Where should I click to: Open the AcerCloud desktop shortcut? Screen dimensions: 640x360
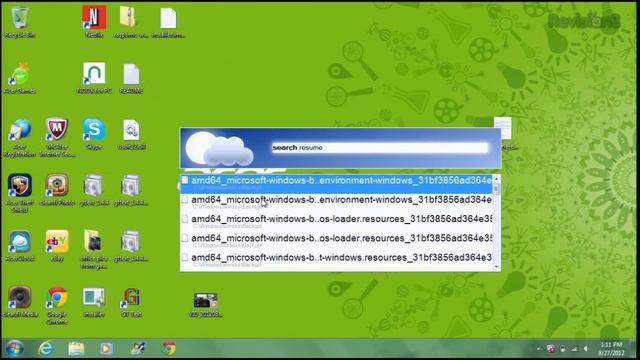[x=19, y=246]
